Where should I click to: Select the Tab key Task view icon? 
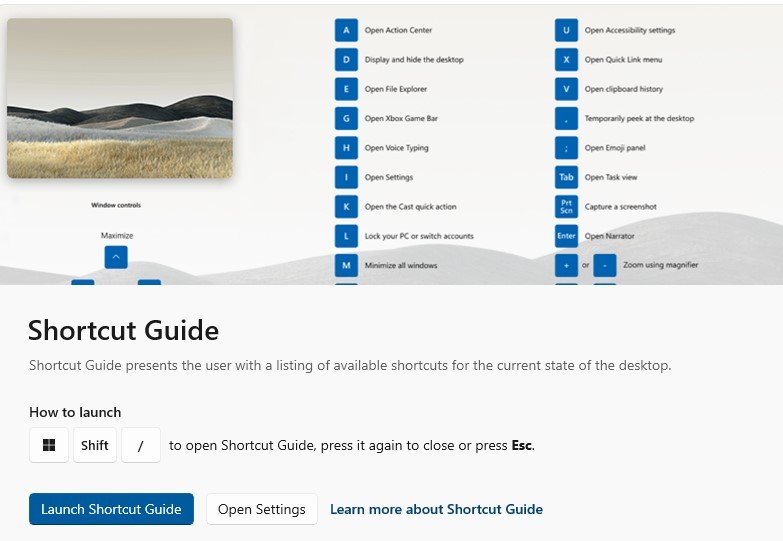click(x=566, y=177)
